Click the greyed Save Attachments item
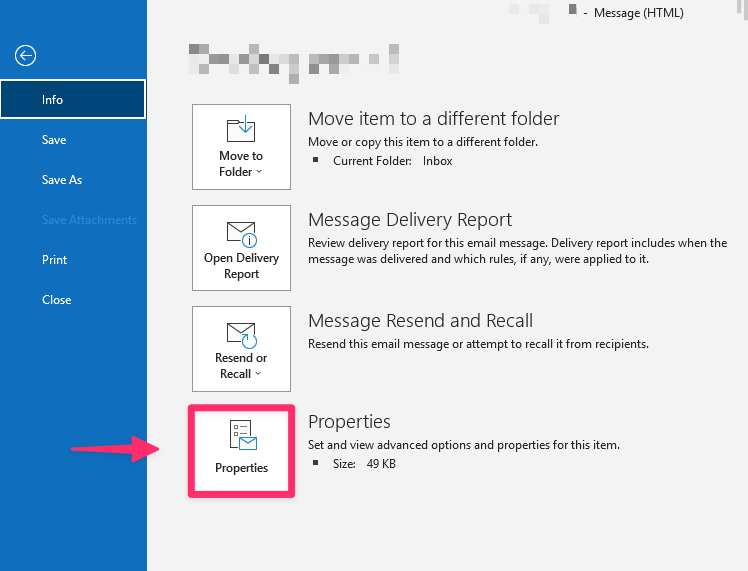 [x=89, y=220]
